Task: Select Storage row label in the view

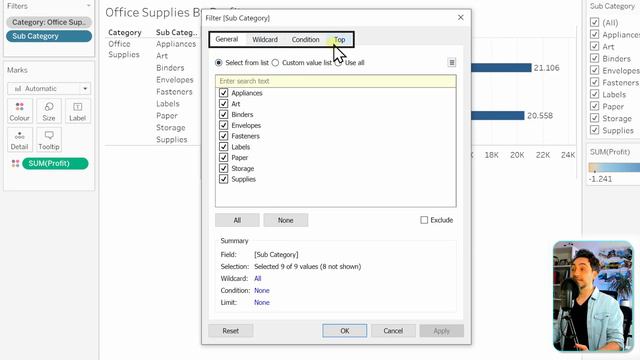Action: 171,127
